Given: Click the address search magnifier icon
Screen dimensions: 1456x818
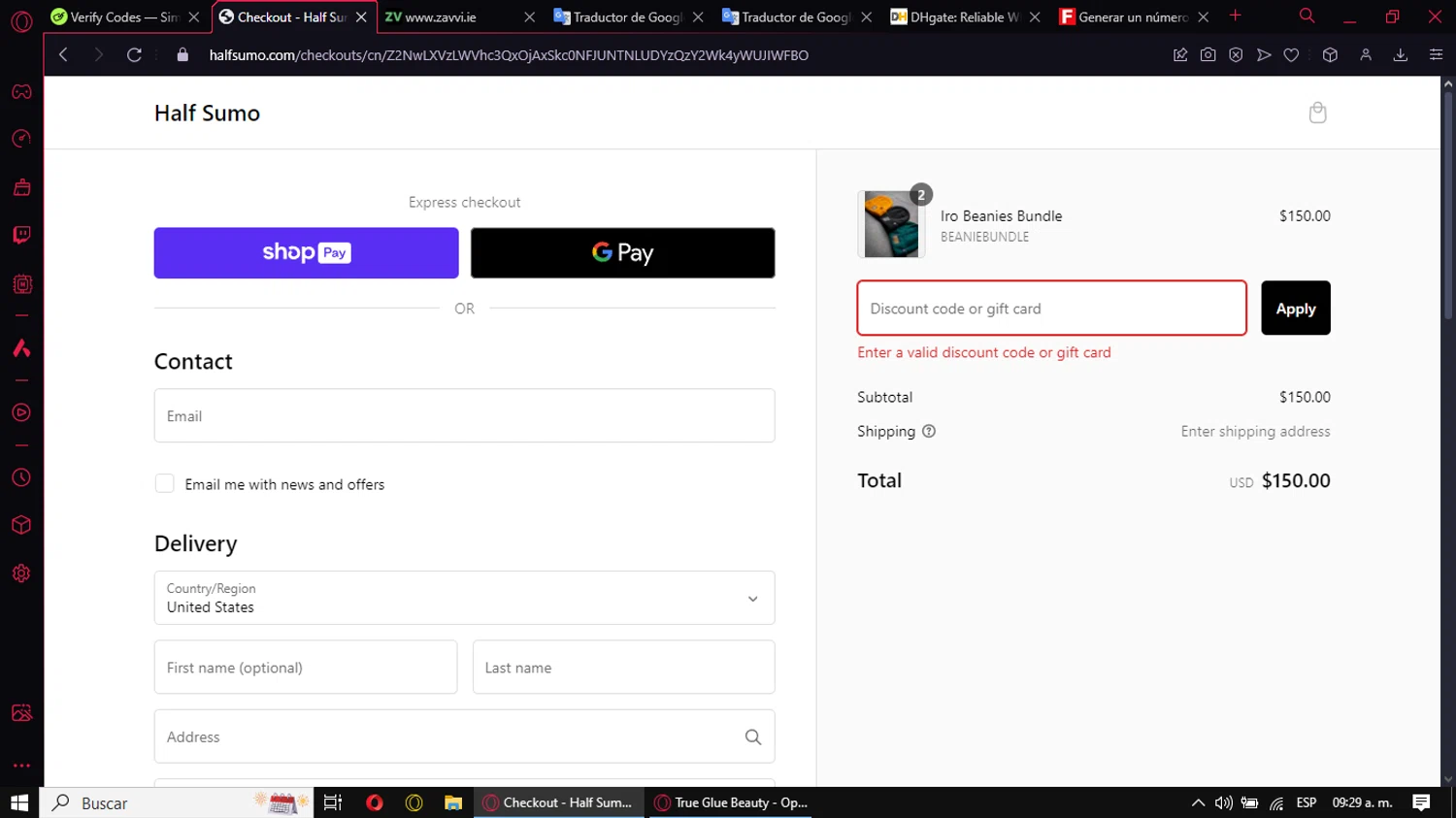Looking at the screenshot, I should pyautogui.click(x=752, y=737).
